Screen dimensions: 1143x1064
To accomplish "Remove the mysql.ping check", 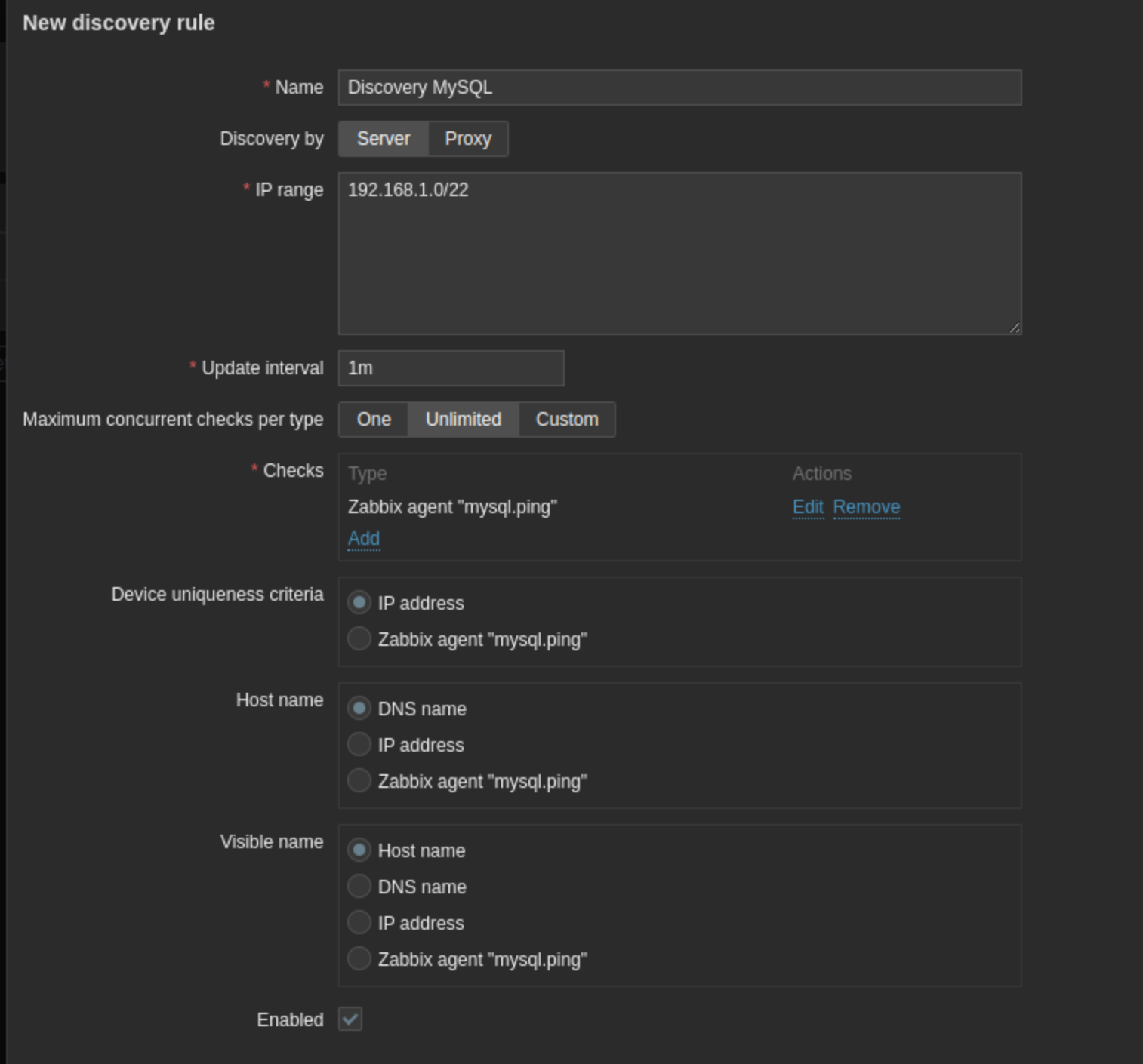I will (866, 507).
